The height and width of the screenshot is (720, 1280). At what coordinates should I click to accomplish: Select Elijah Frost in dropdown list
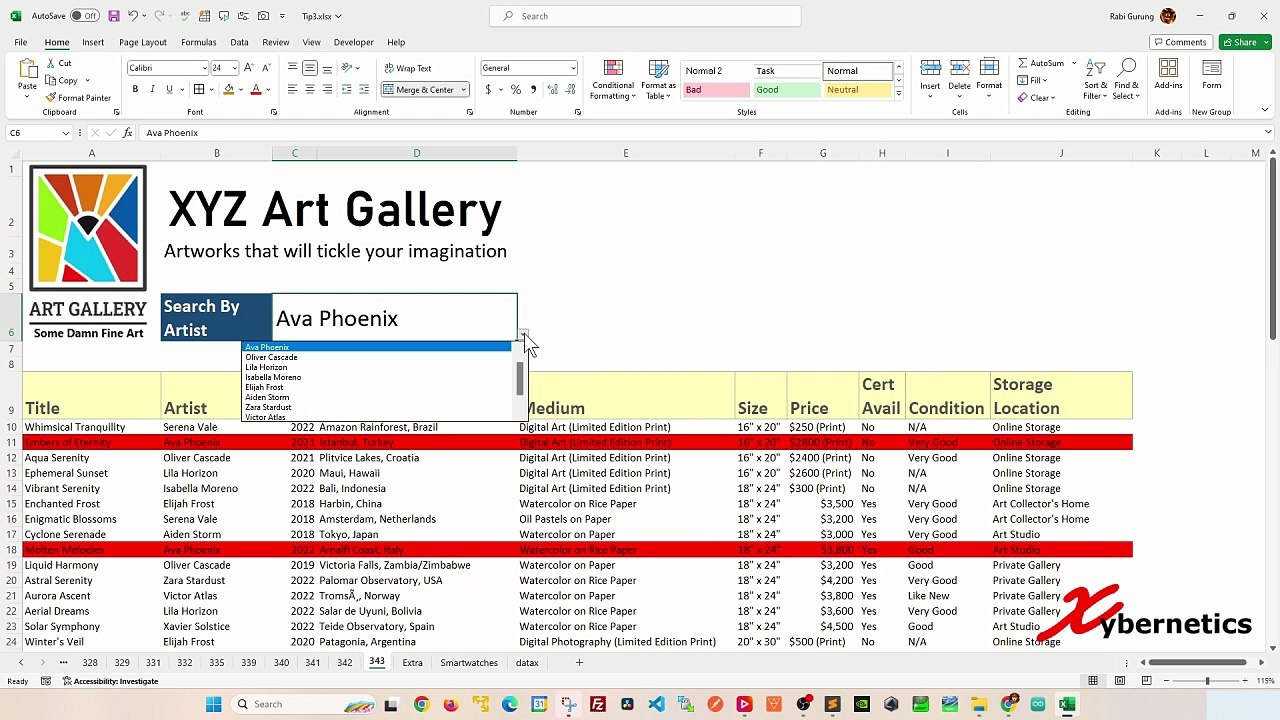[x=264, y=387]
